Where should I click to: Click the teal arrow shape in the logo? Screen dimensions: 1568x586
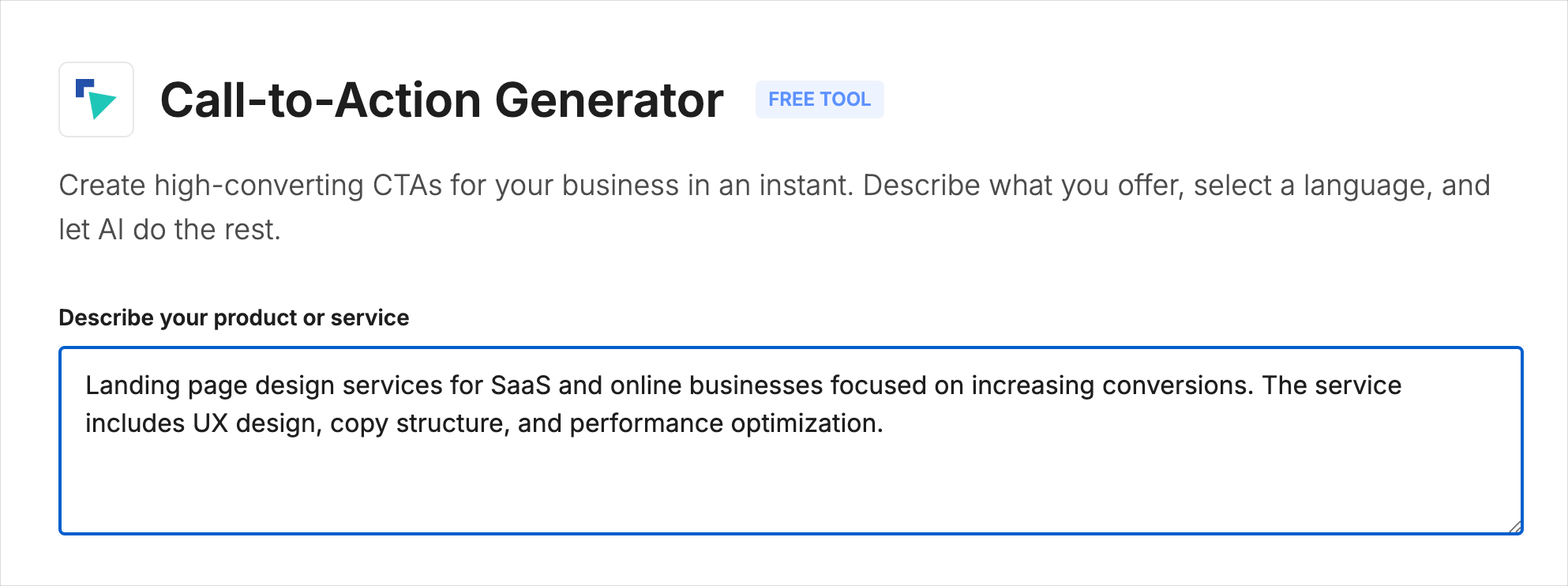coord(102,104)
